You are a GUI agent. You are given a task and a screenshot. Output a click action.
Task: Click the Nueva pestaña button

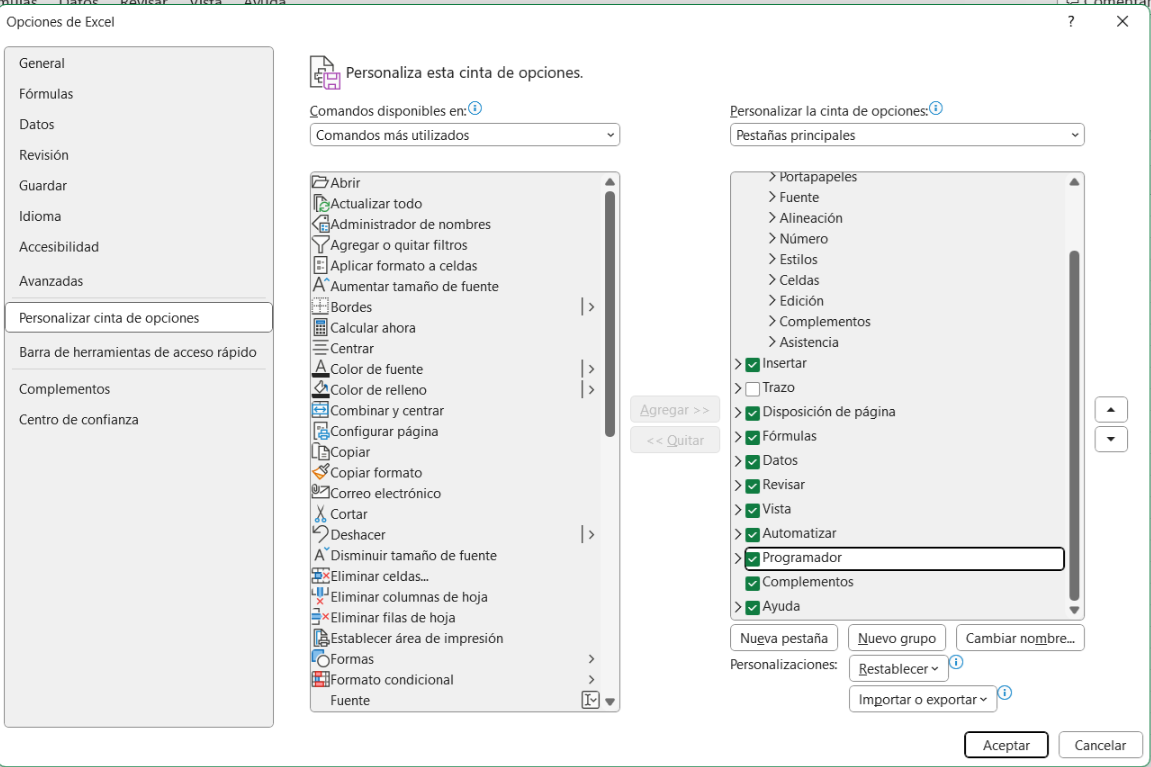tap(784, 638)
